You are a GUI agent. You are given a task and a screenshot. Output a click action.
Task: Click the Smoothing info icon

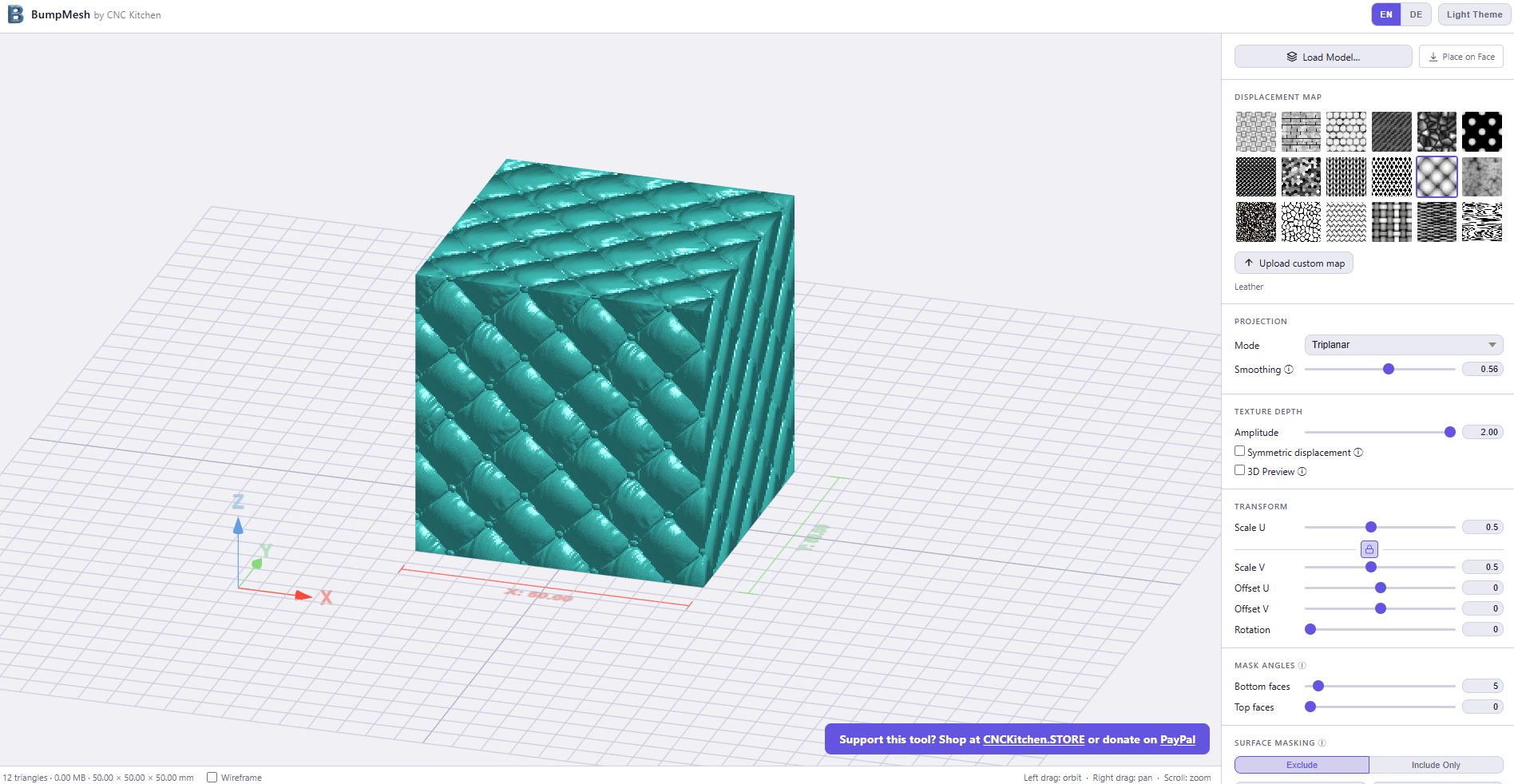pos(1288,370)
